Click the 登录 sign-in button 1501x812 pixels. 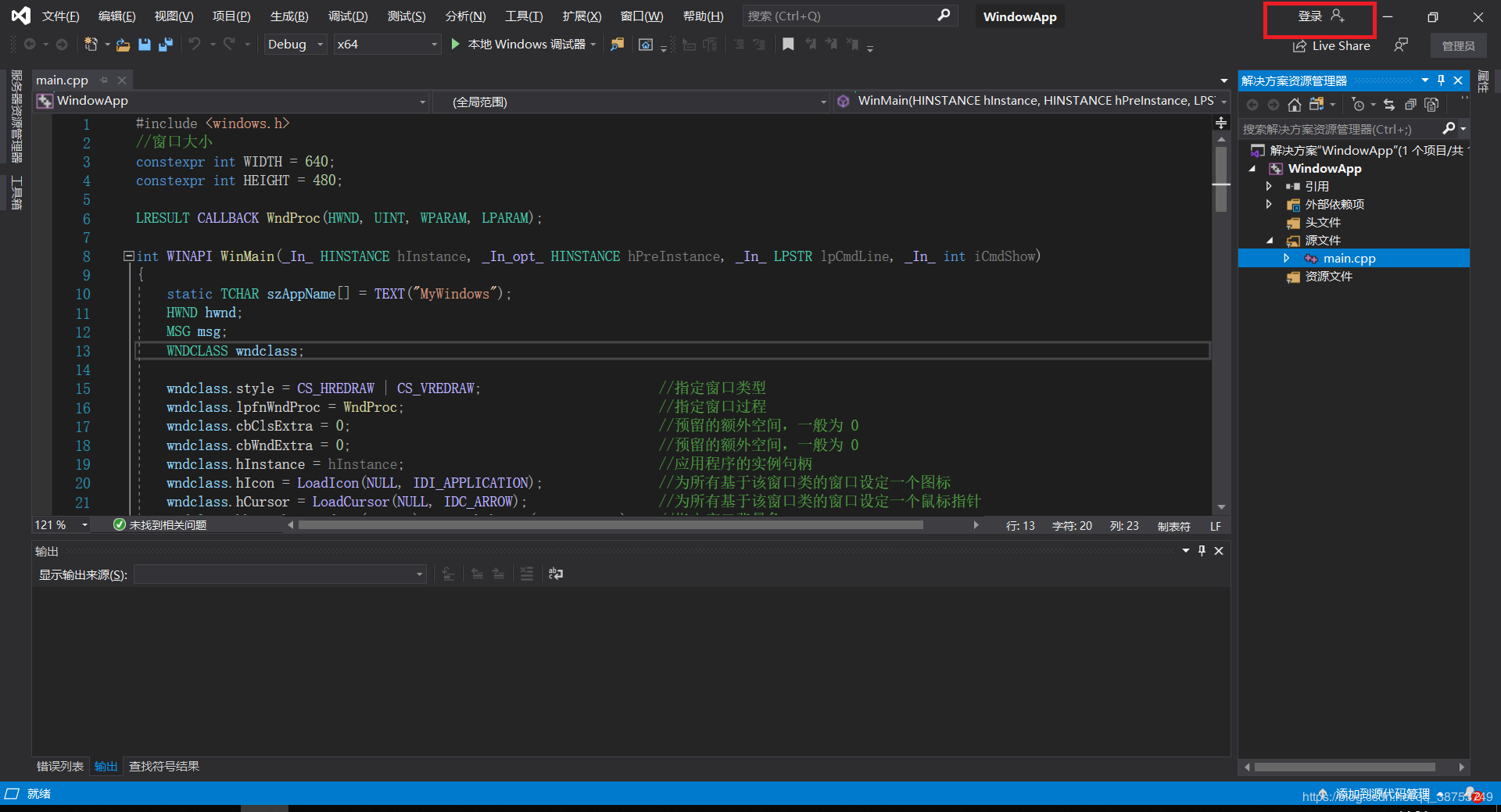1320,16
